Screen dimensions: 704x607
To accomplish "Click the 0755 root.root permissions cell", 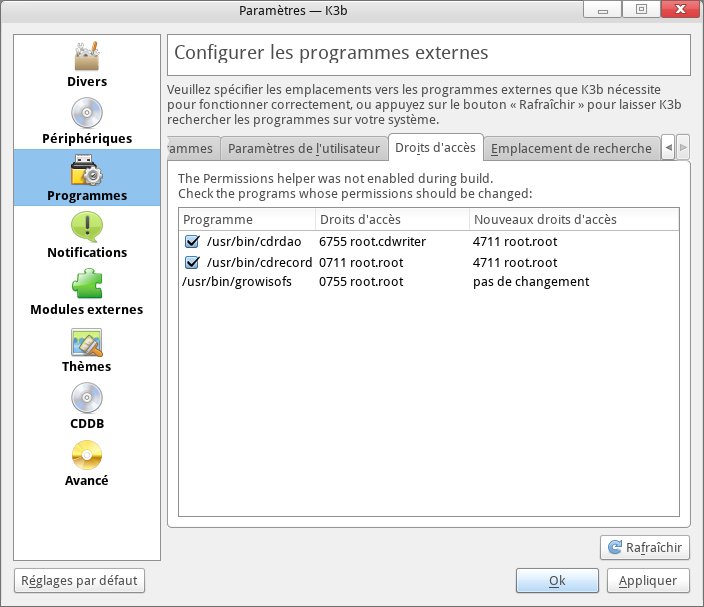I will pos(361,282).
